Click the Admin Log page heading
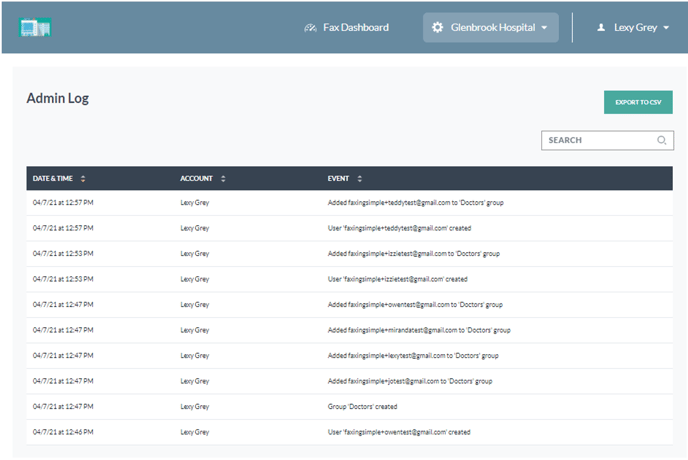The image size is (688, 460). click(58, 98)
